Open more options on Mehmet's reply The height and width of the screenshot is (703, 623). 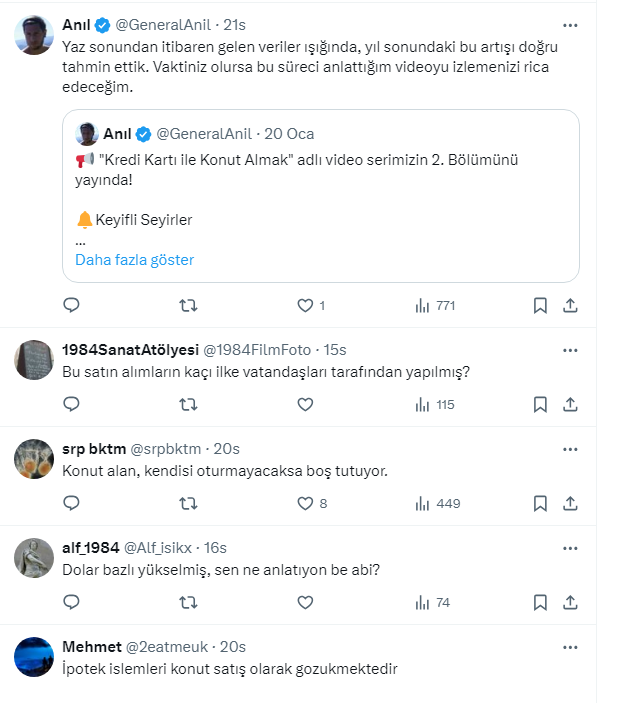570,646
